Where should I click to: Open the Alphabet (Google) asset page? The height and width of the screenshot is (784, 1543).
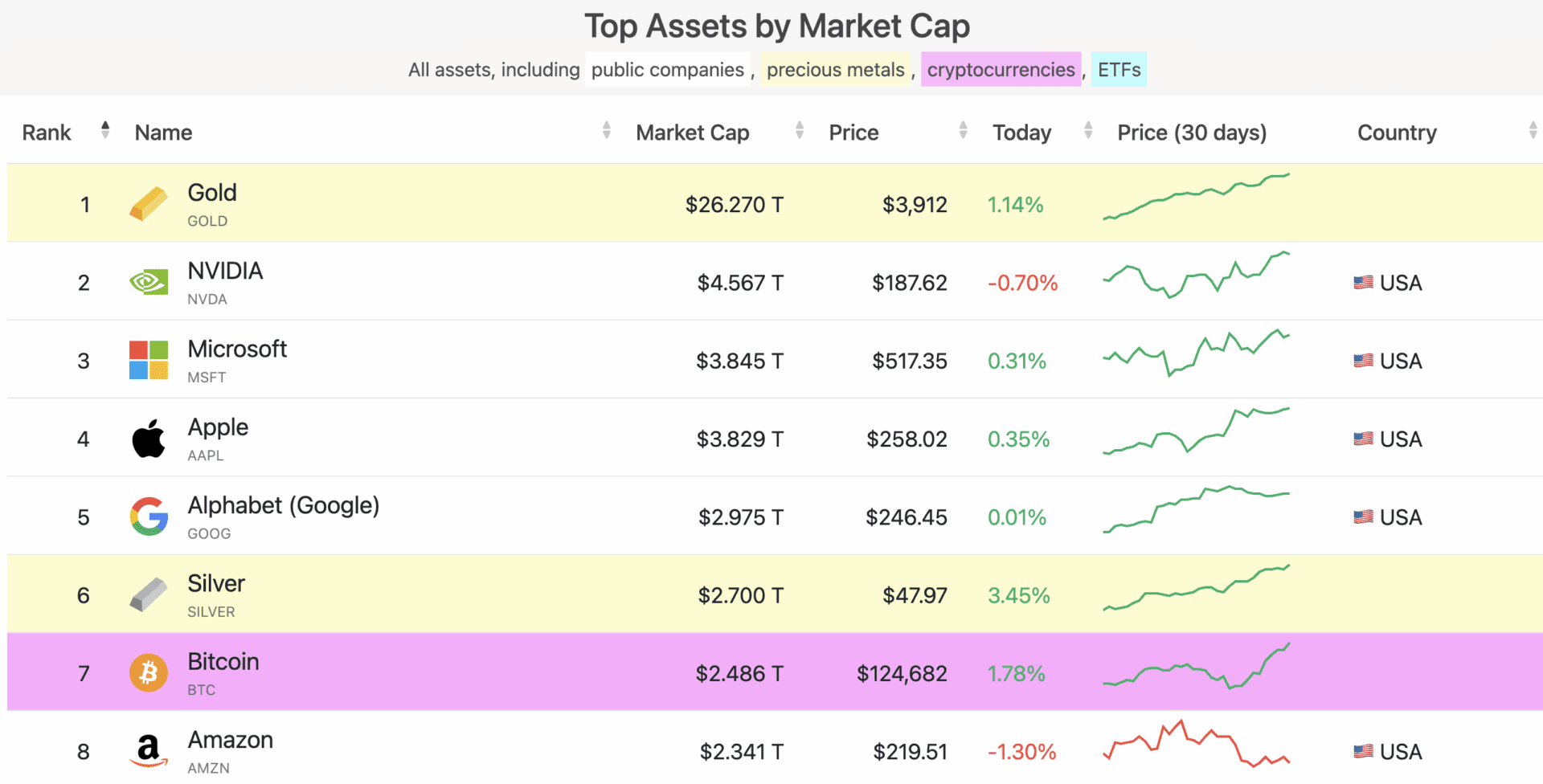pos(283,506)
